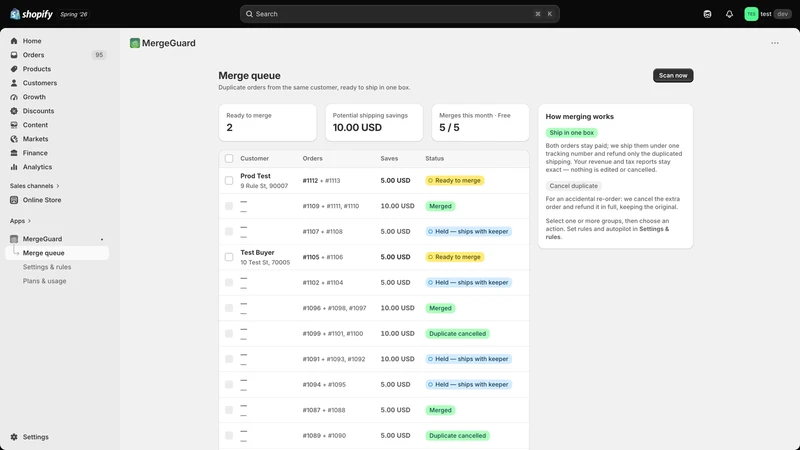Check the Test Buyer row checkbox
The image size is (800, 450).
pyautogui.click(x=229, y=257)
